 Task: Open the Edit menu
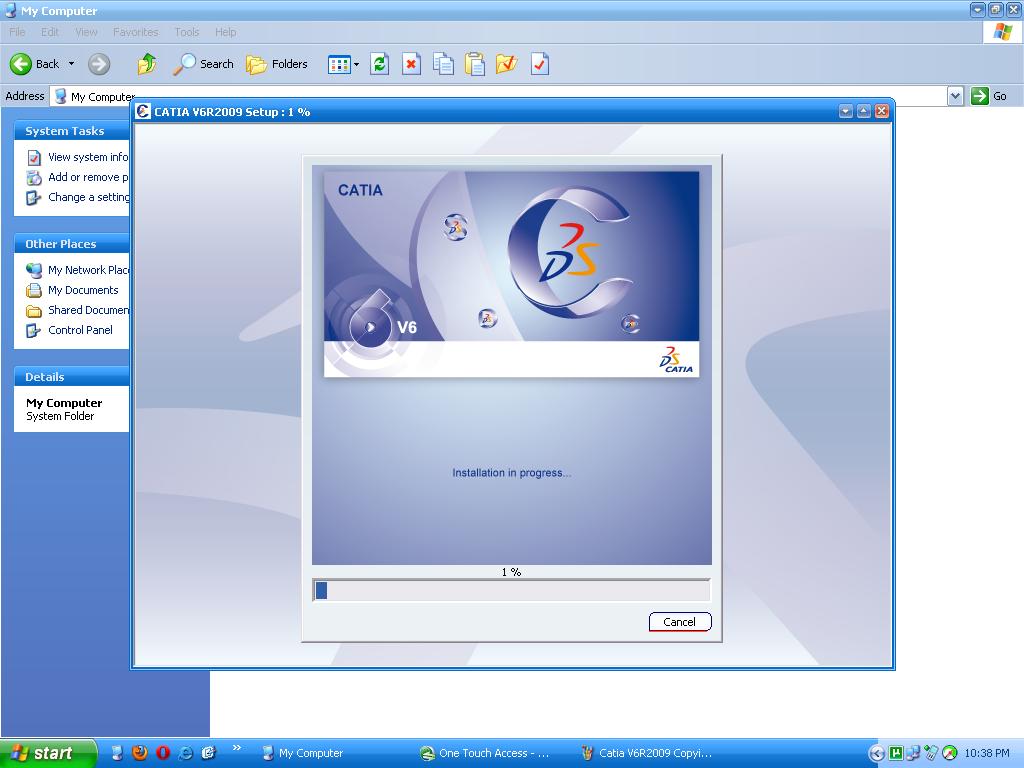[50, 32]
